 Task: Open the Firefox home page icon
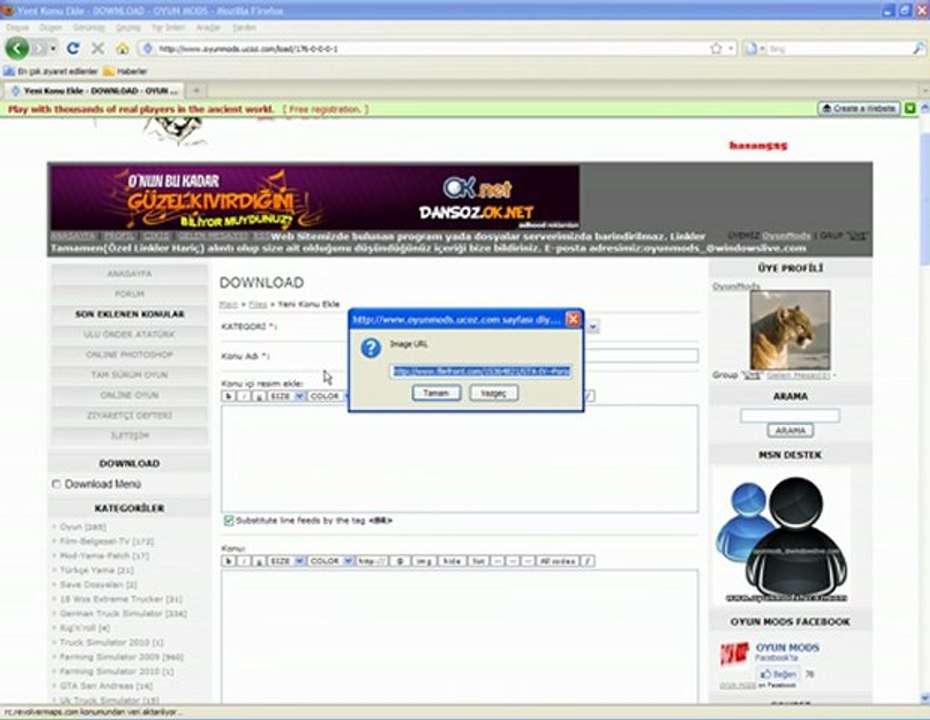122,49
